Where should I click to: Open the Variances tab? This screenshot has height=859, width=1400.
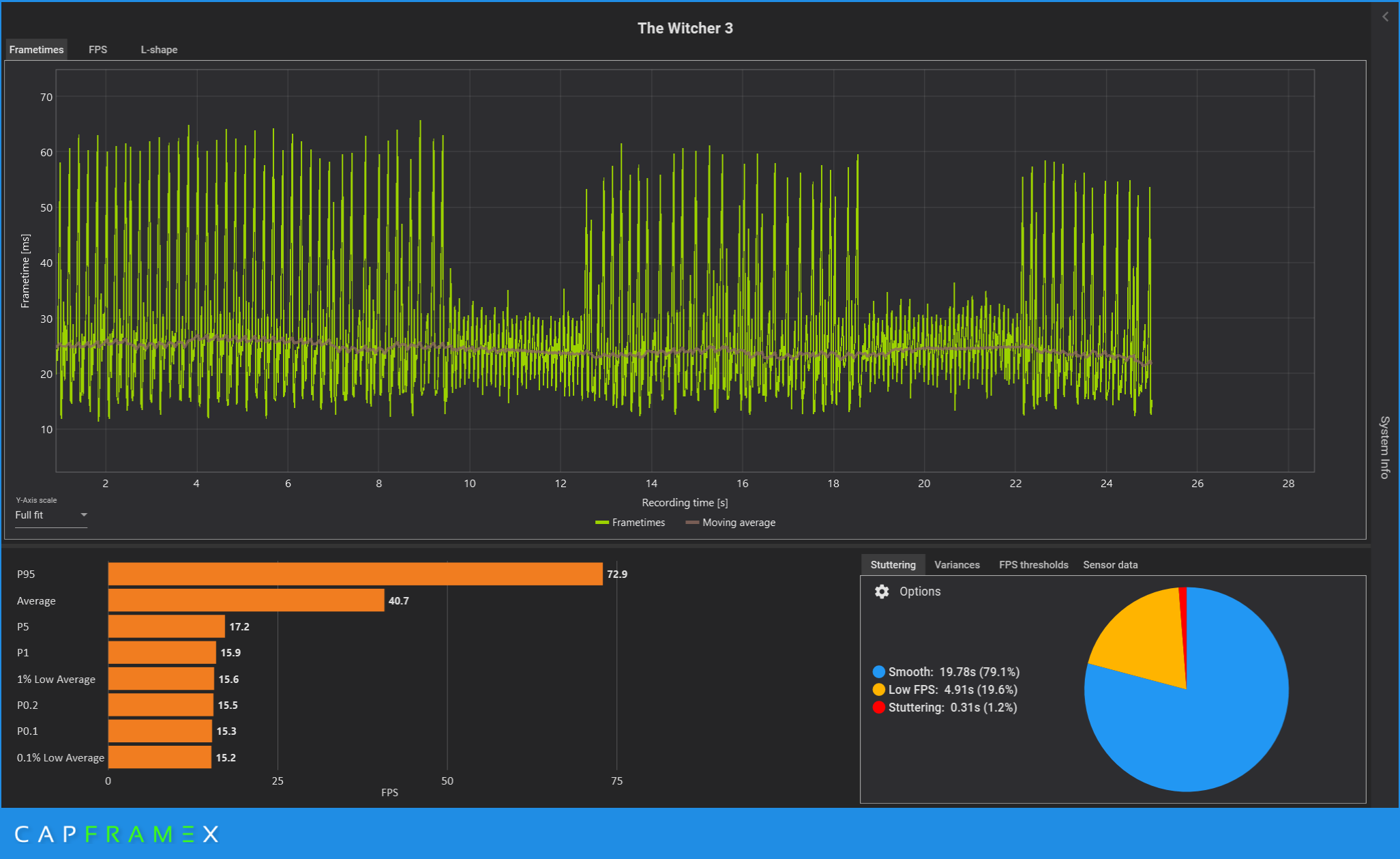(957, 565)
